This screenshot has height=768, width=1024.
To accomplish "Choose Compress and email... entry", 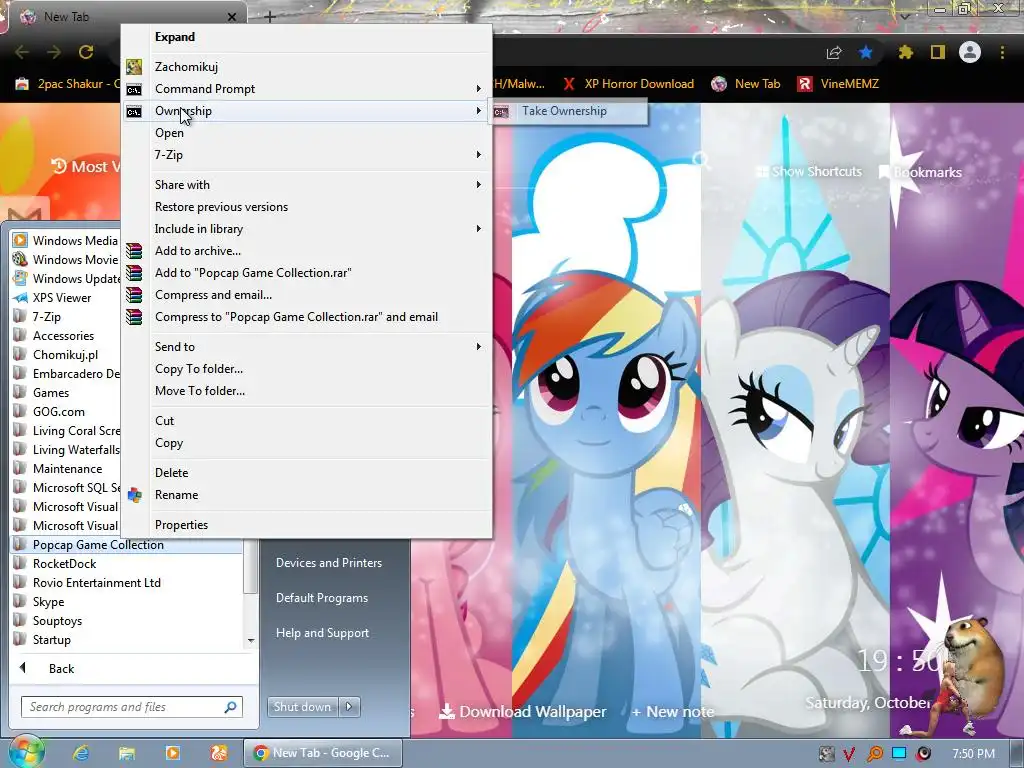I will 213,295.
